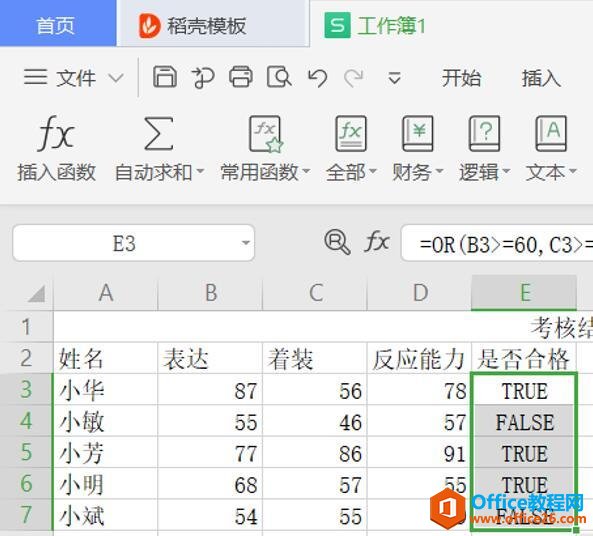
Task: Click the Undo arrow
Action: click(x=318, y=78)
